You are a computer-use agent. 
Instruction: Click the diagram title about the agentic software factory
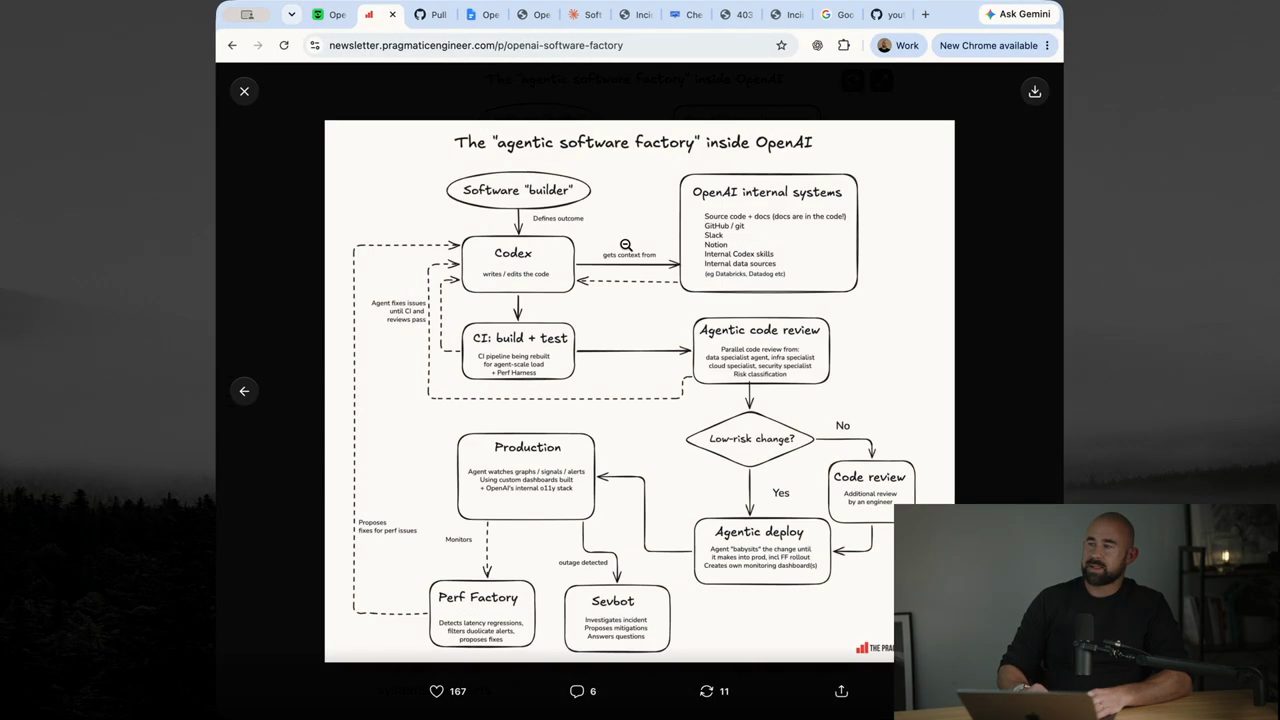(633, 142)
